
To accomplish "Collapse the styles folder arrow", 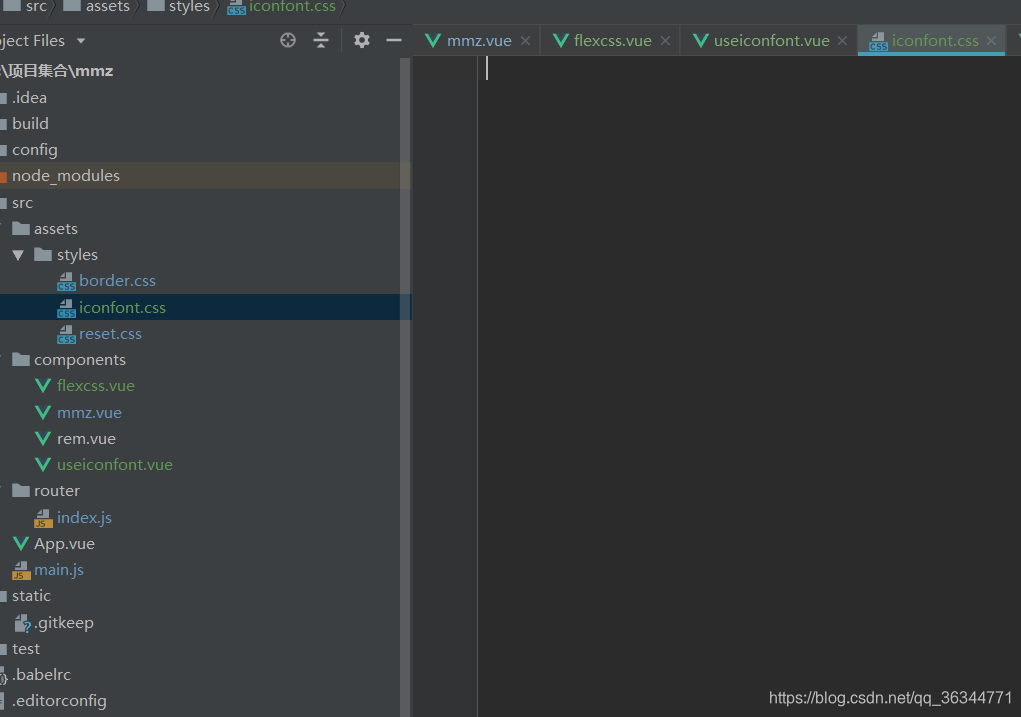I will coord(18,255).
